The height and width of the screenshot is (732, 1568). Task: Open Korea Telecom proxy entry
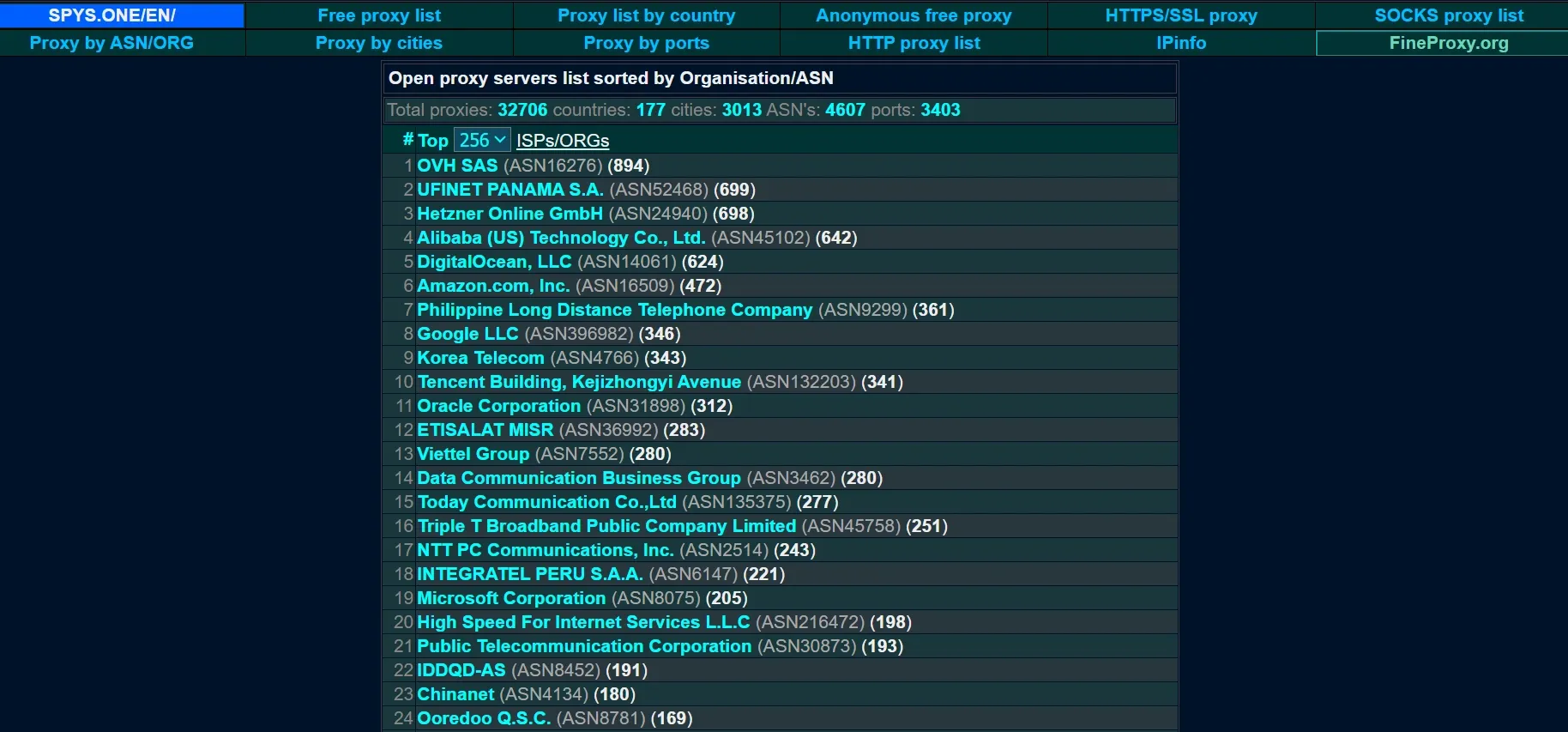point(480,358)
